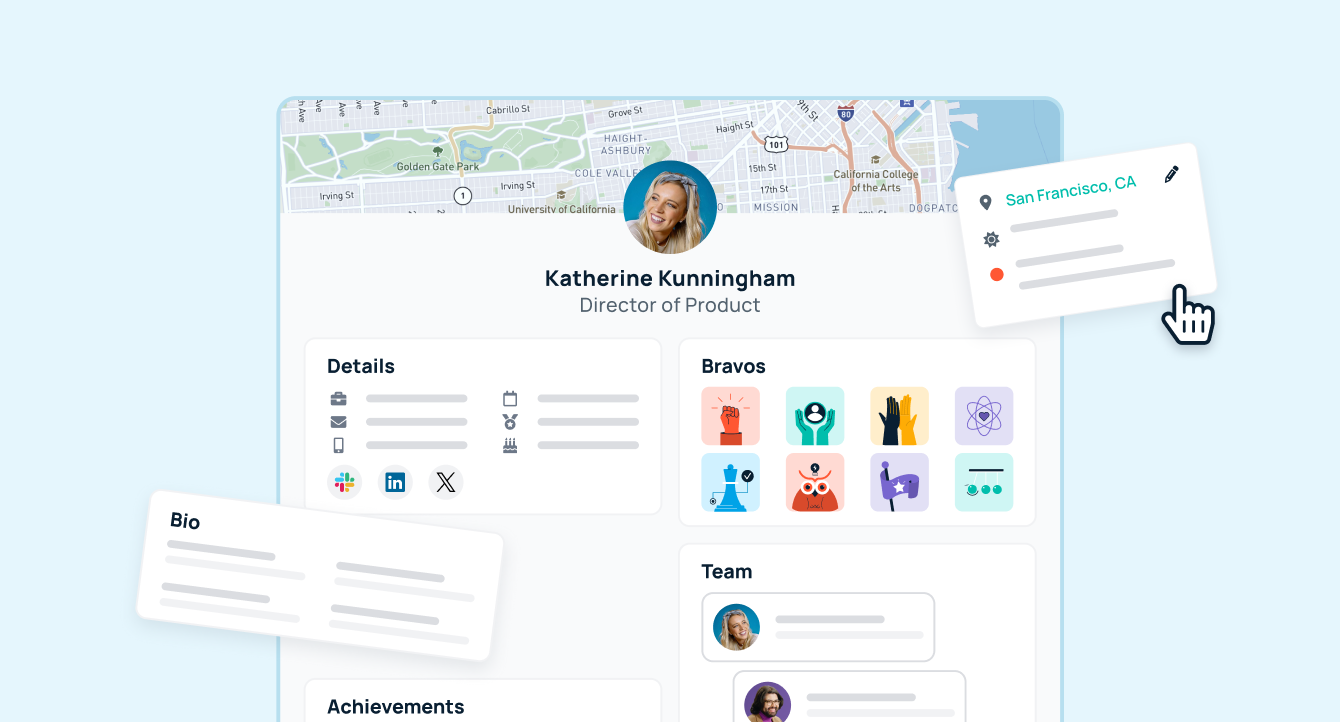Select the atom heart Bravo badge
Viewport: 1340px width, 722px height.
point(984,416)
